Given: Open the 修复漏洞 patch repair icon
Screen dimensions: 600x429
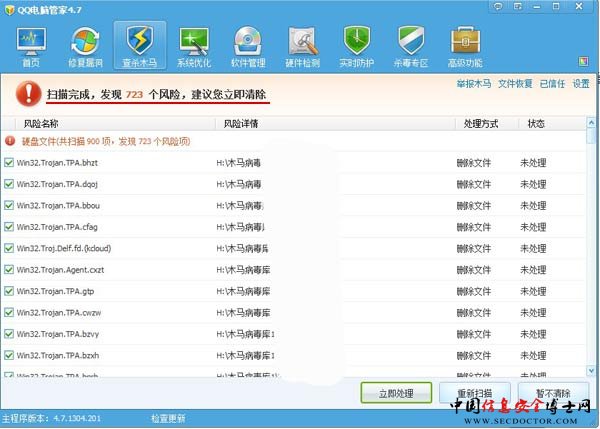Looking at the screenshot, I should (85, 46).
